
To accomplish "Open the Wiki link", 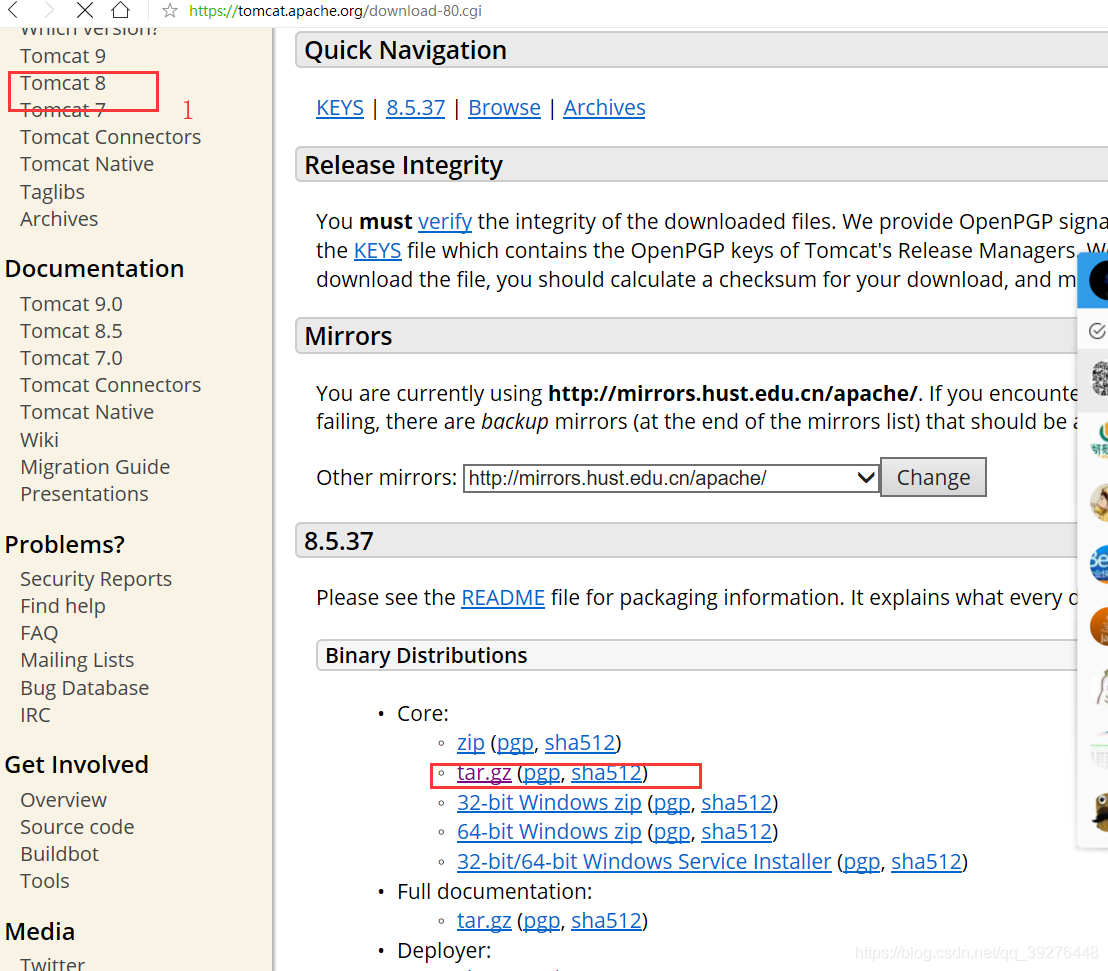I will 40,440.
